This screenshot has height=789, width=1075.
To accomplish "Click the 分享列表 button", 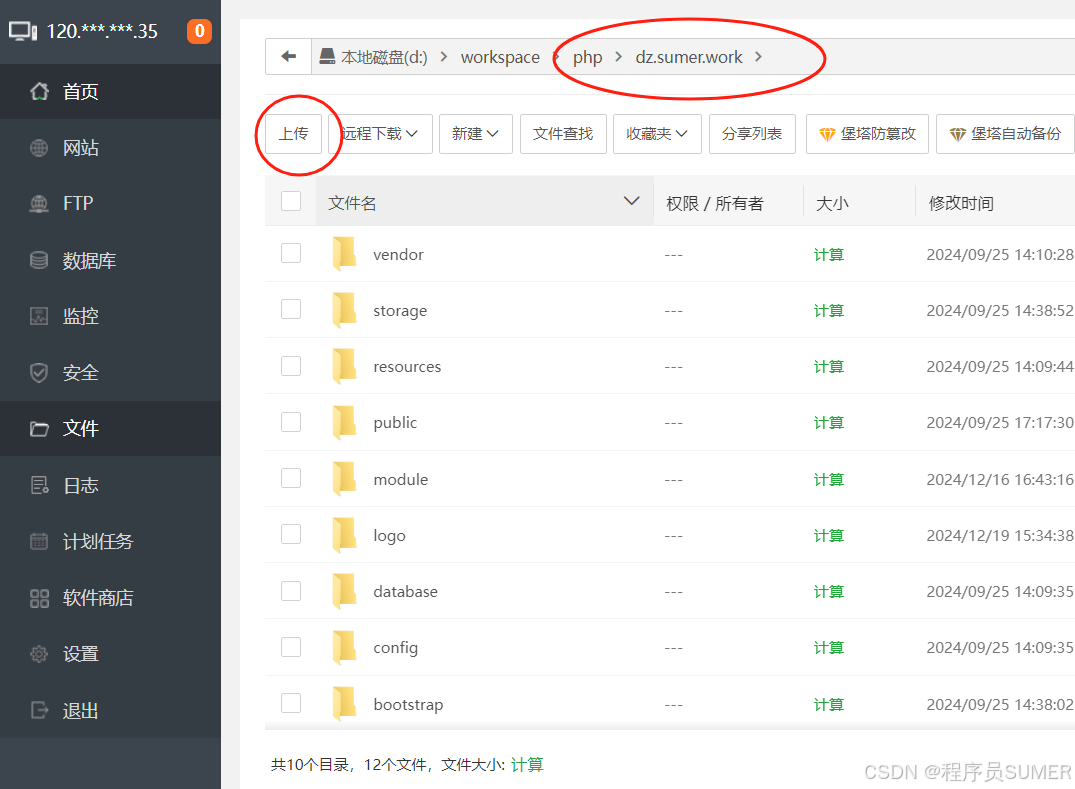I will point(752,134).
